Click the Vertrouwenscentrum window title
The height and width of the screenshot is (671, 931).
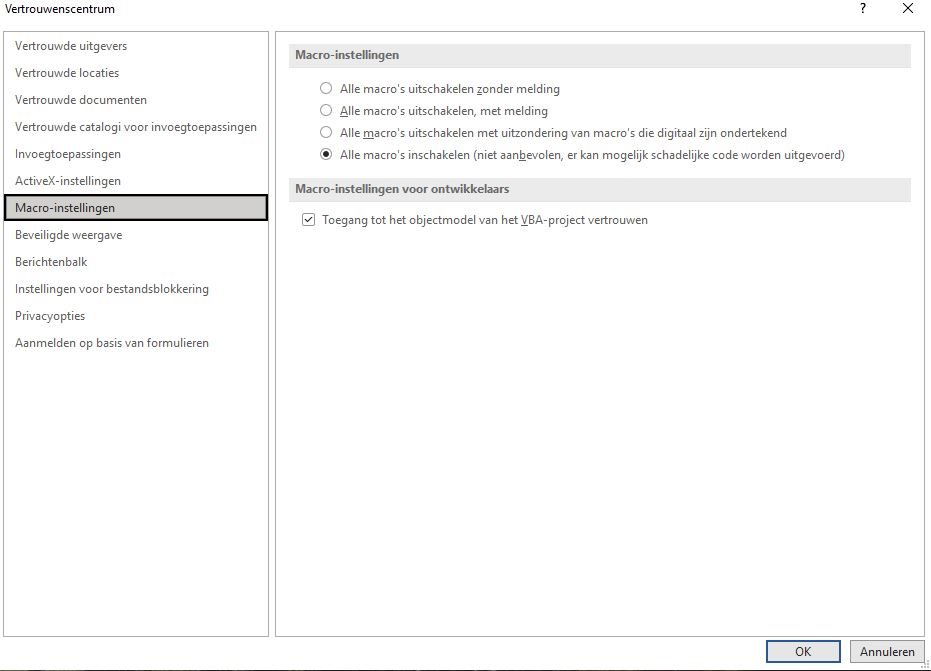tap(60, 9)
